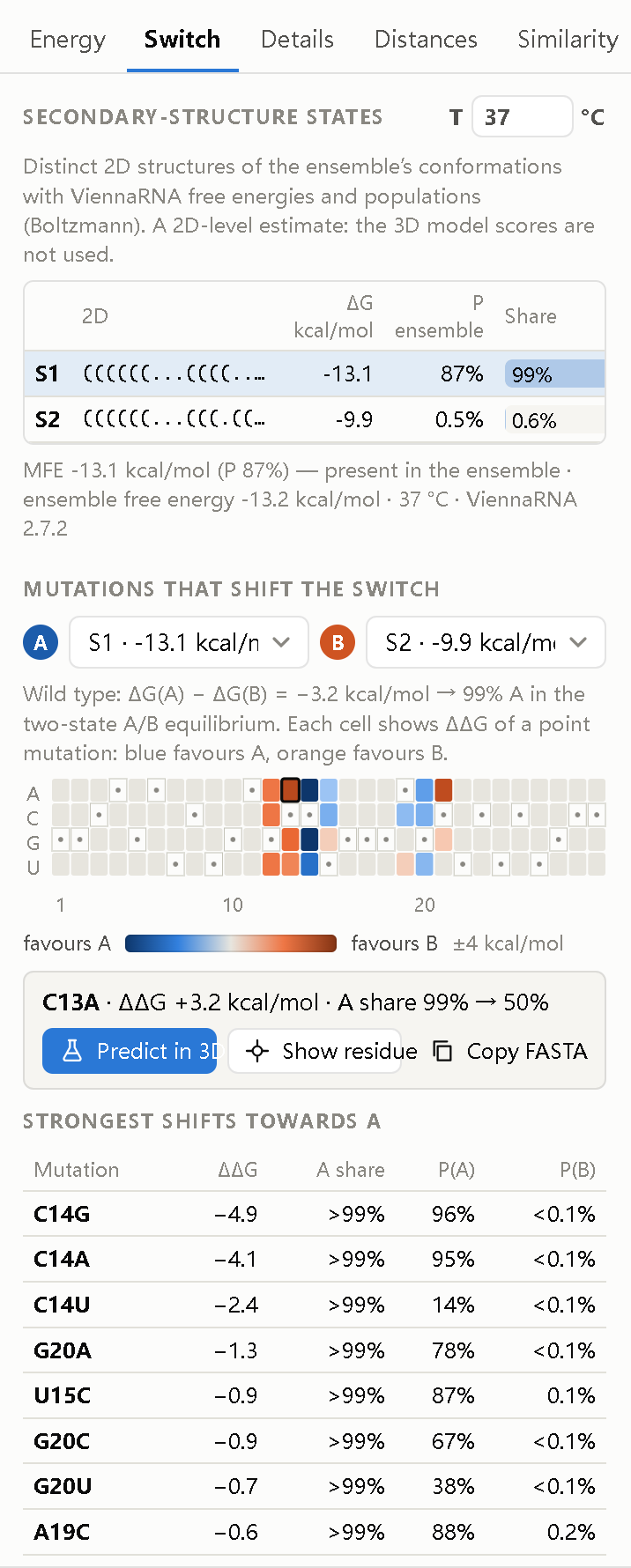Click the blue A state badge
The height and width of the screenshot is (1568, 631).
[x=41, y=643]
